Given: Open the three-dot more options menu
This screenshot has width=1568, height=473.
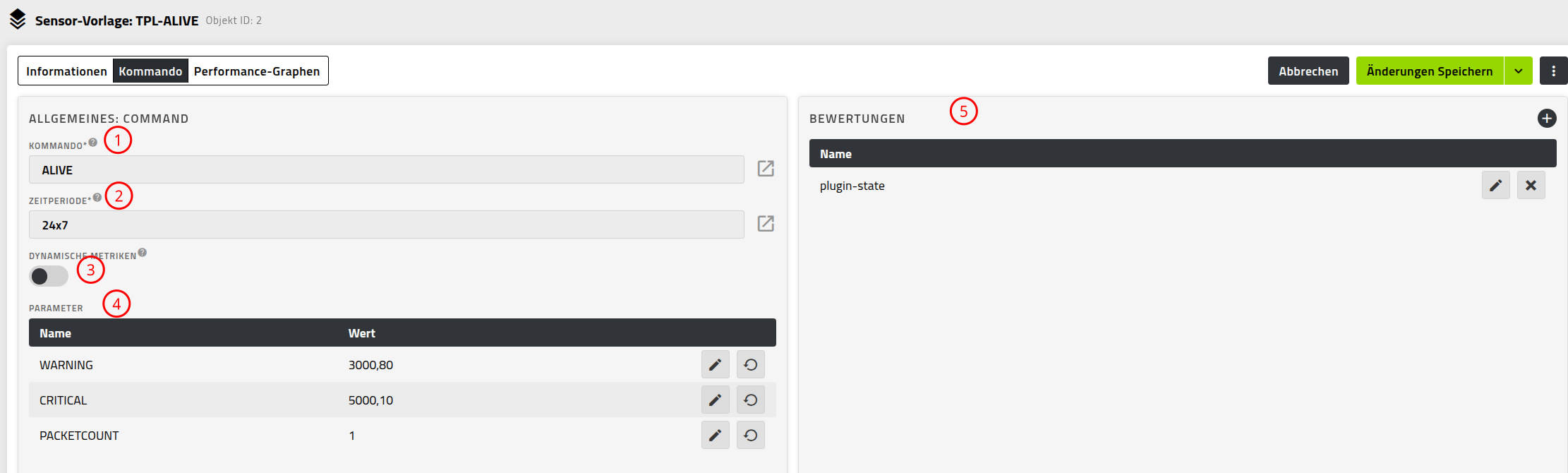Looking at the screenshot, I should [x=1553, y=71].
